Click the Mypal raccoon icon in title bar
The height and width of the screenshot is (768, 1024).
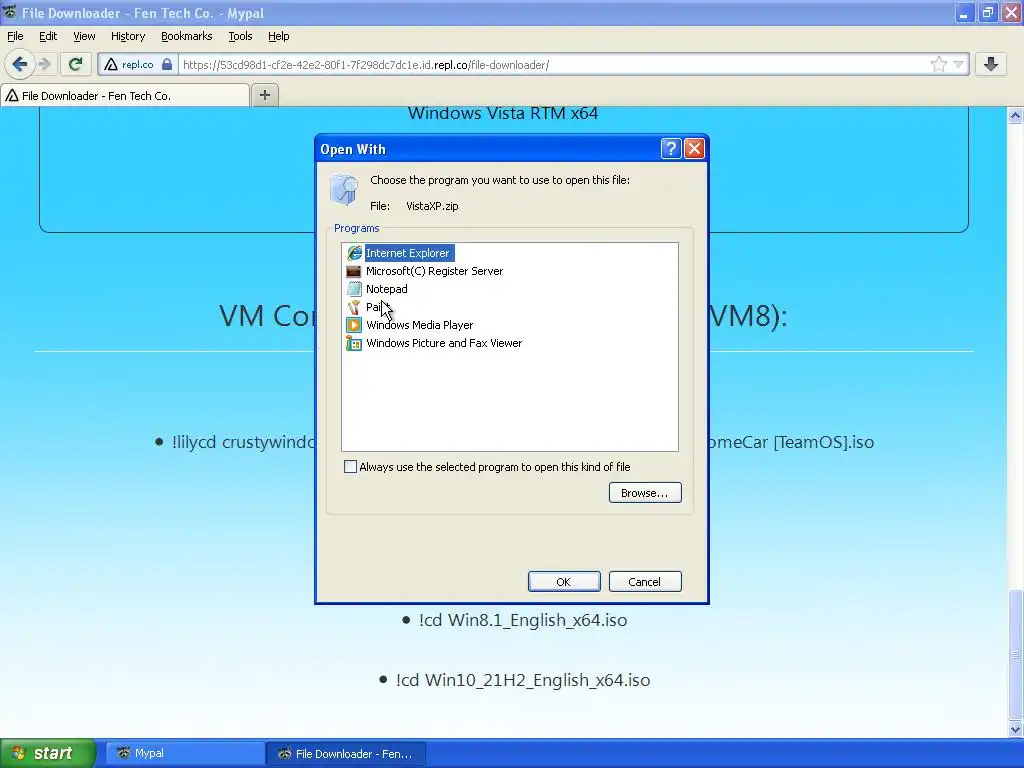[x=9, y=12]
